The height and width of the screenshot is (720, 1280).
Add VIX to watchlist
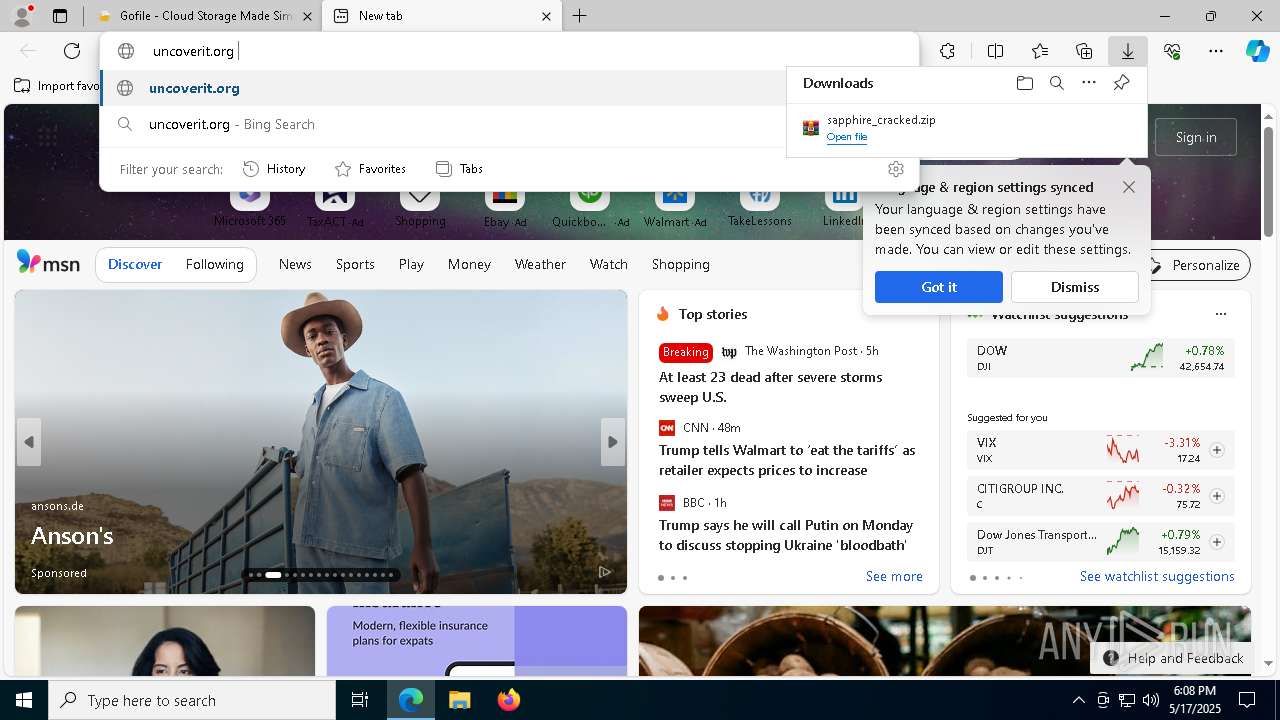(x=1217, y=450)
